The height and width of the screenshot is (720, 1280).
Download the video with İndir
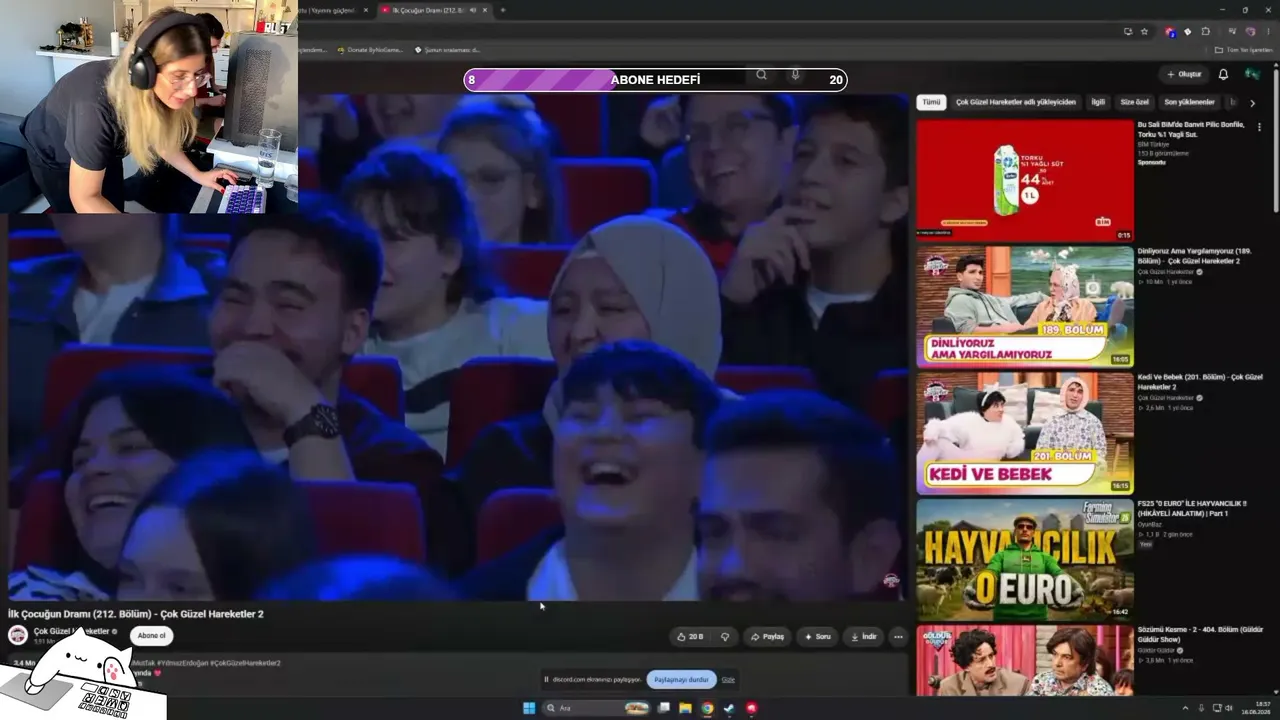863,636
